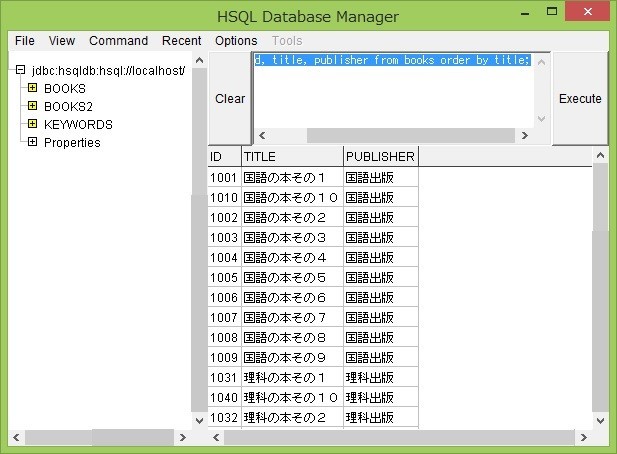This screenshot has width=617, height=454.
Task: Click results table scroll-right arrow
Action: 584,437
